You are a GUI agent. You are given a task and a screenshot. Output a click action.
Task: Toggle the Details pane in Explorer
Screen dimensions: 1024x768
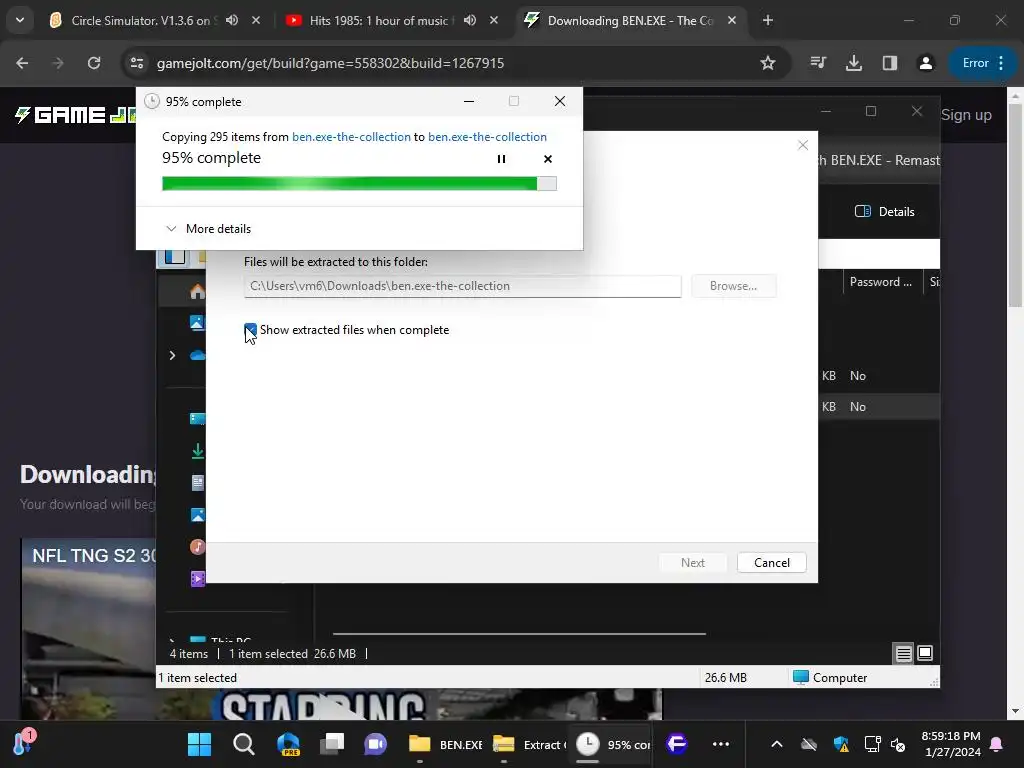click(885, 211)
